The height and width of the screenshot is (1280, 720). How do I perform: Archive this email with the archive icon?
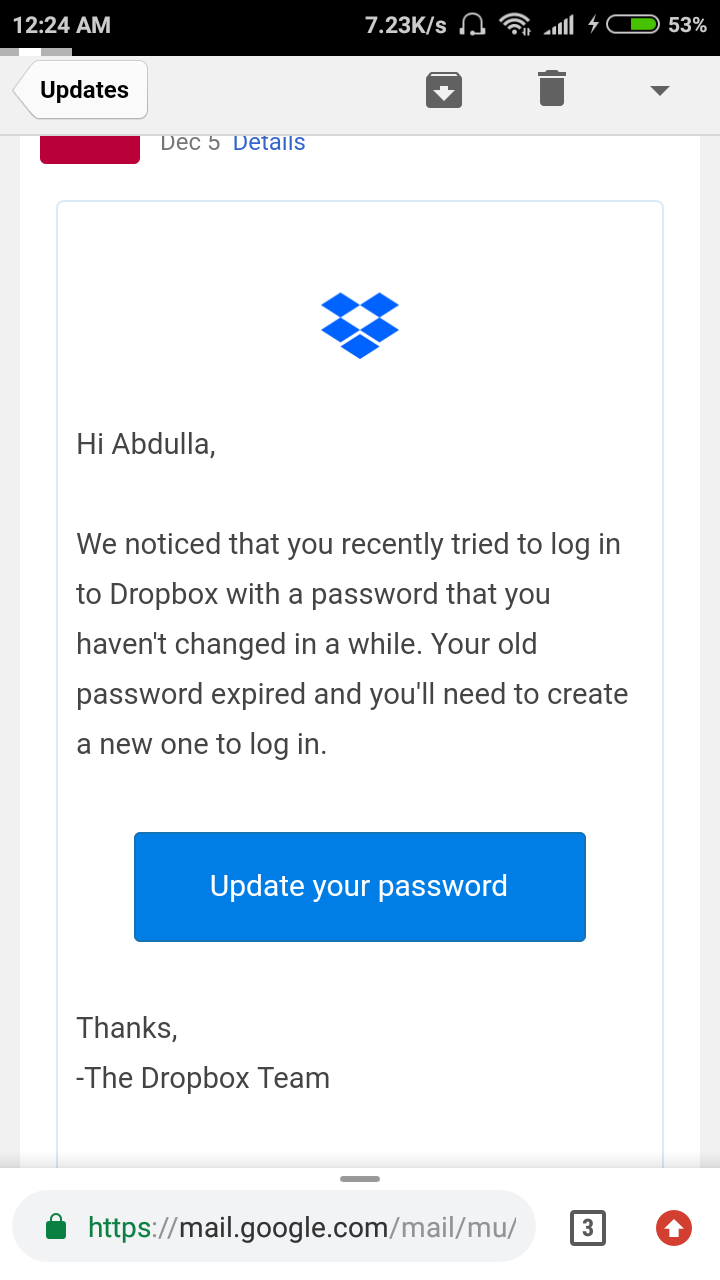point(445,90)
